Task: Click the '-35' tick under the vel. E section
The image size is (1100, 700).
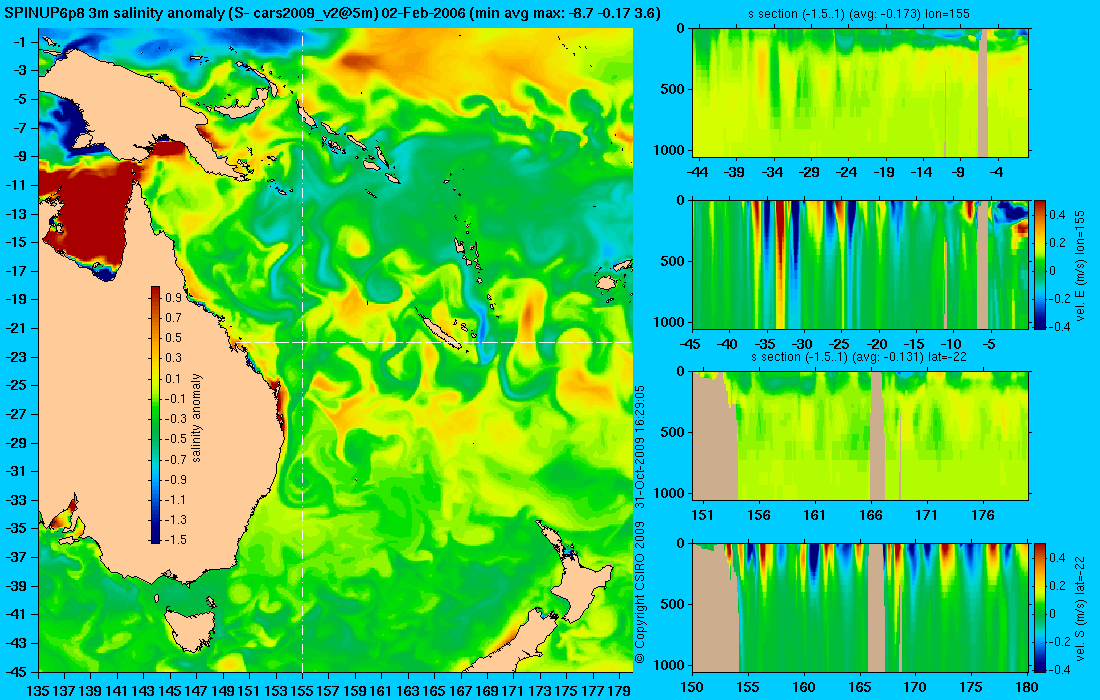Action: pyautogui.click(x=765, y=344)
